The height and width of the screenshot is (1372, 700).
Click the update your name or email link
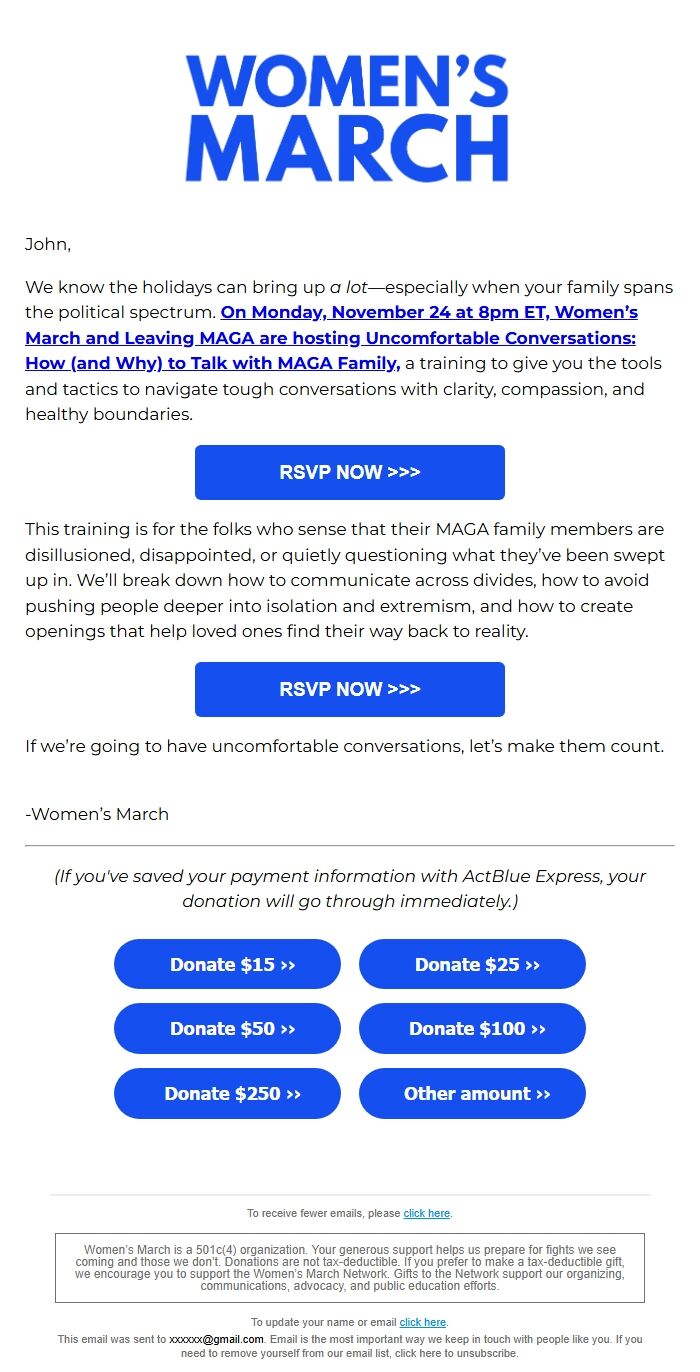422,1321
